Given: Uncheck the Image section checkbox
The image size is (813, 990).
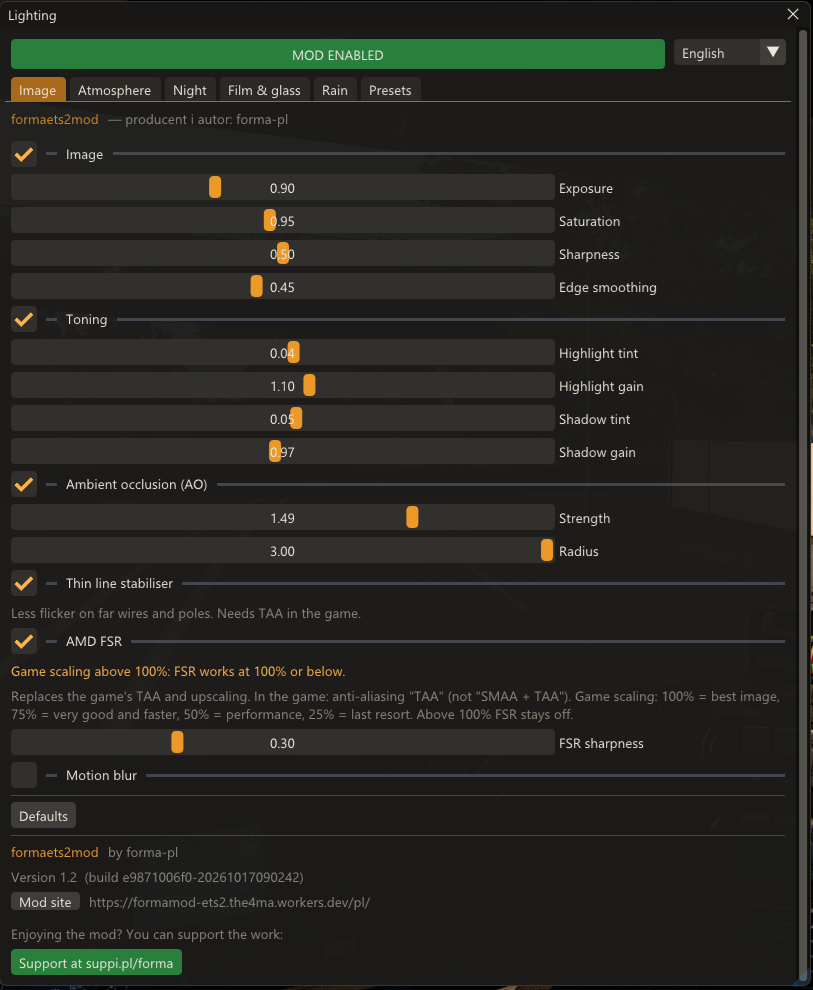Looking at the screenshot, I should (x=24, y=154).
